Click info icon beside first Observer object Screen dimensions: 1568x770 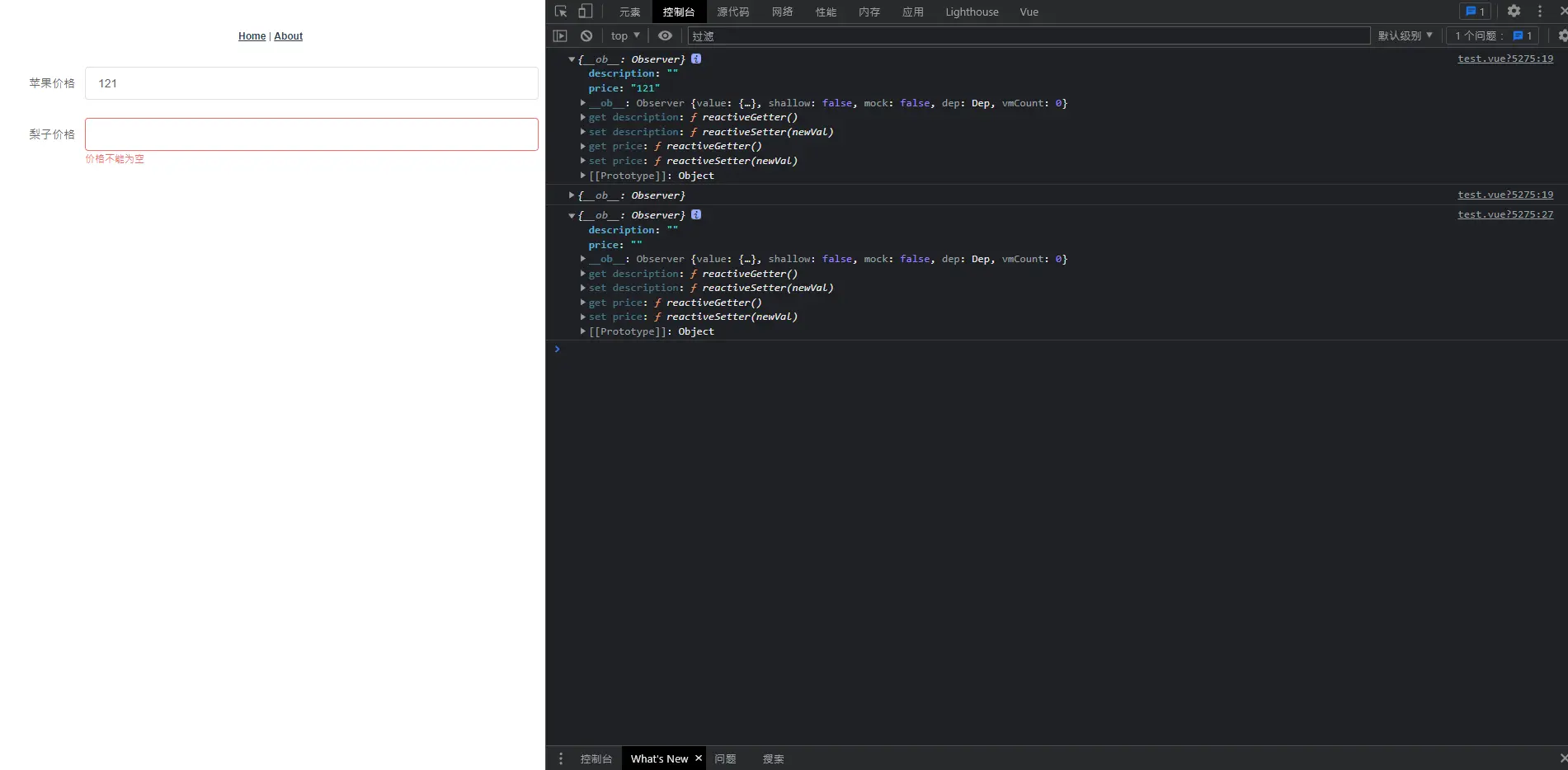pyautogui.click(x=696, y=59)
